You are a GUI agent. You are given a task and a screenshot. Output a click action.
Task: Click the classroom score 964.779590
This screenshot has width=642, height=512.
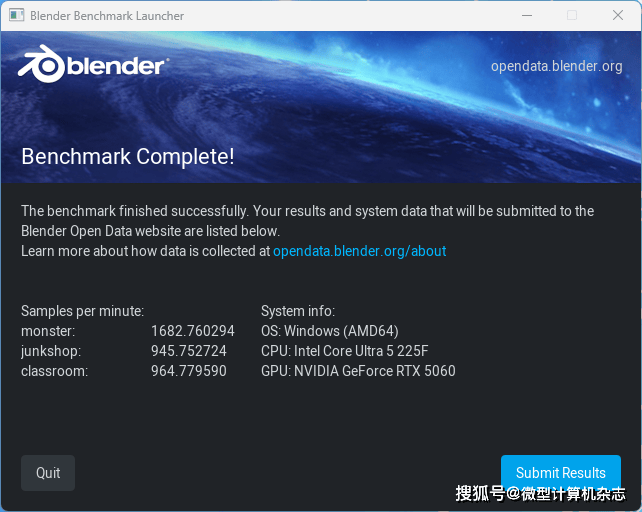(188, 371)
